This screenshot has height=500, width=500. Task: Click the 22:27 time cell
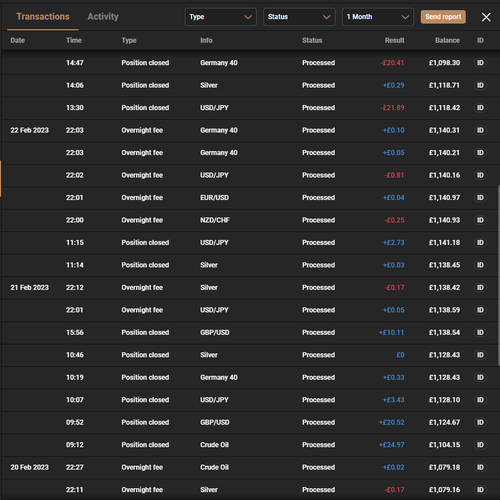(x=75, y=467)
